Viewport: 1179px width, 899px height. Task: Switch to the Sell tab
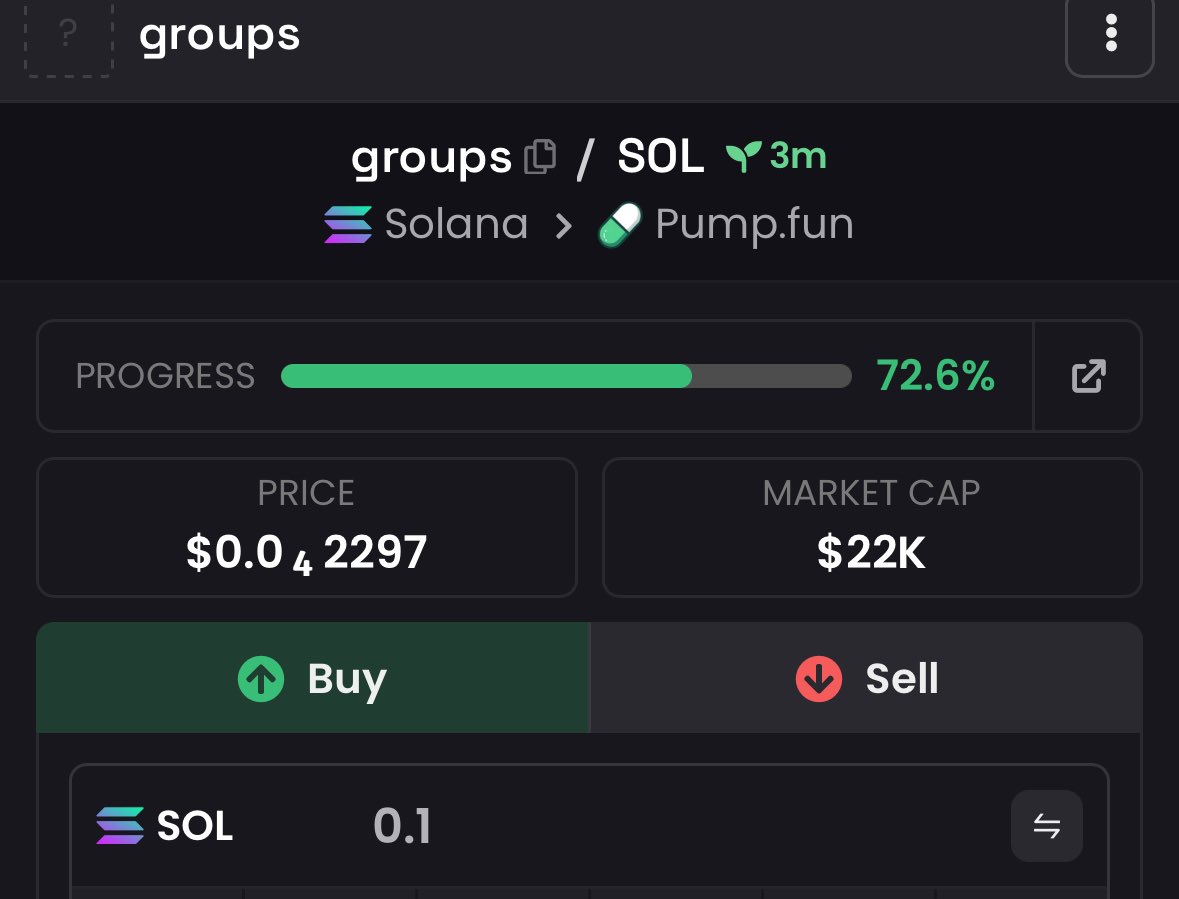pyautogui.click(x=866, y=677)
